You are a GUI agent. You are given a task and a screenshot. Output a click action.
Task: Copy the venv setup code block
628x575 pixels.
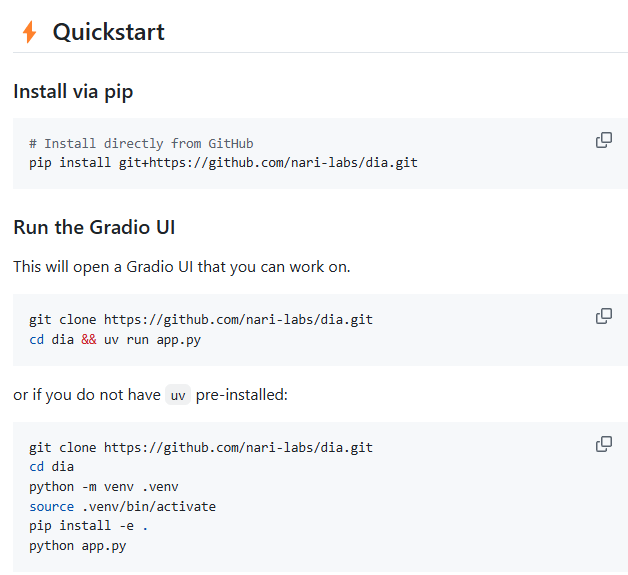[604, 444]
